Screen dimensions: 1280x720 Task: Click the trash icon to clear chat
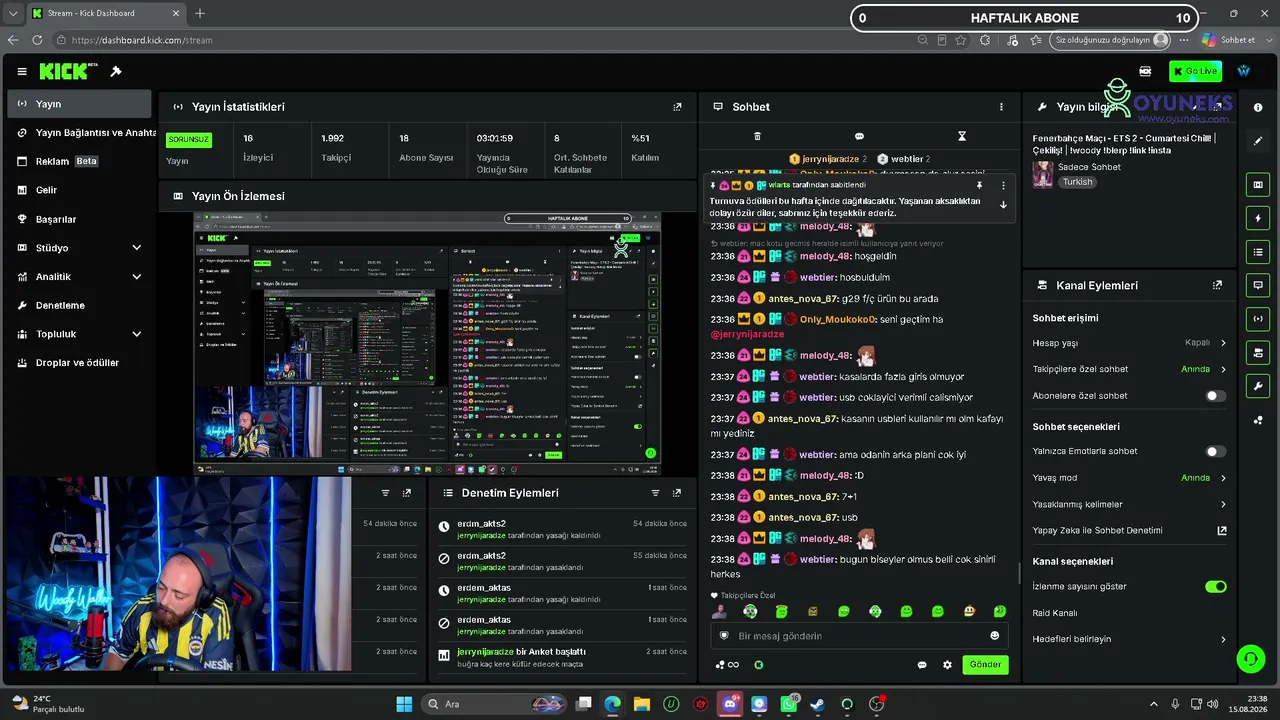click(757, 136)
